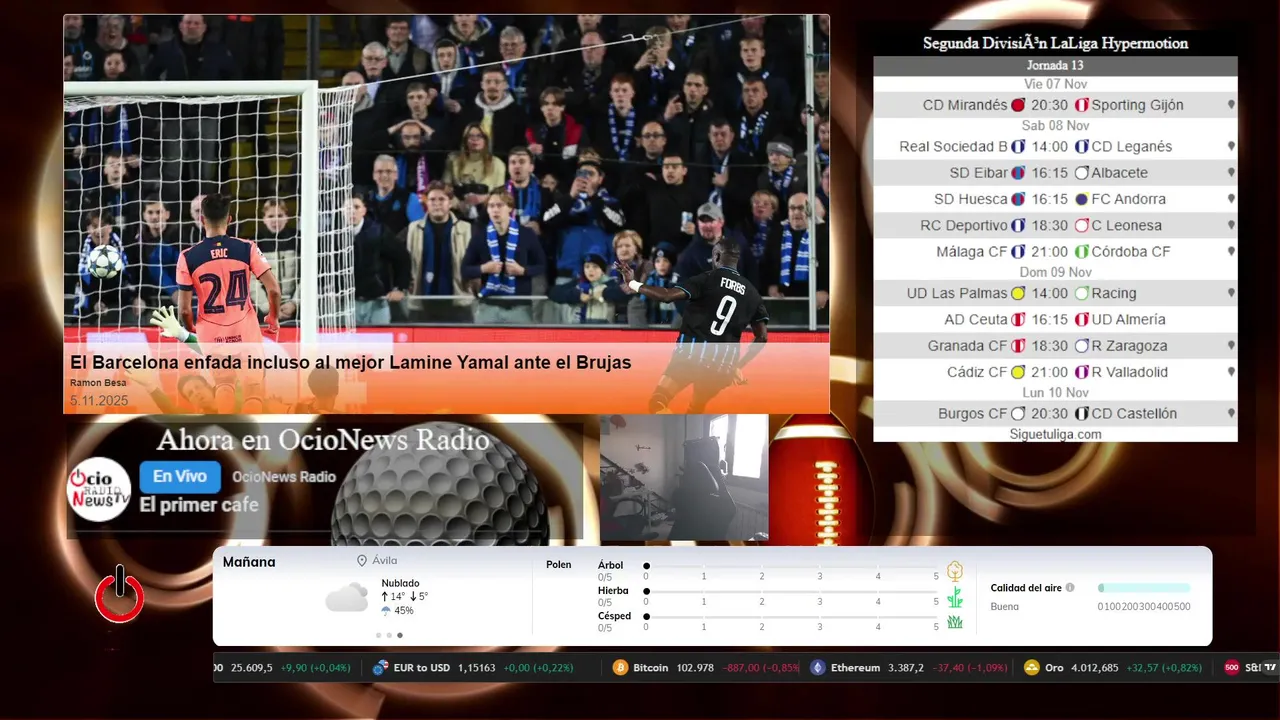Click the Córdoba CF green crest
The height and width of the screenshot is (720, 1280).
(1081, 252)
